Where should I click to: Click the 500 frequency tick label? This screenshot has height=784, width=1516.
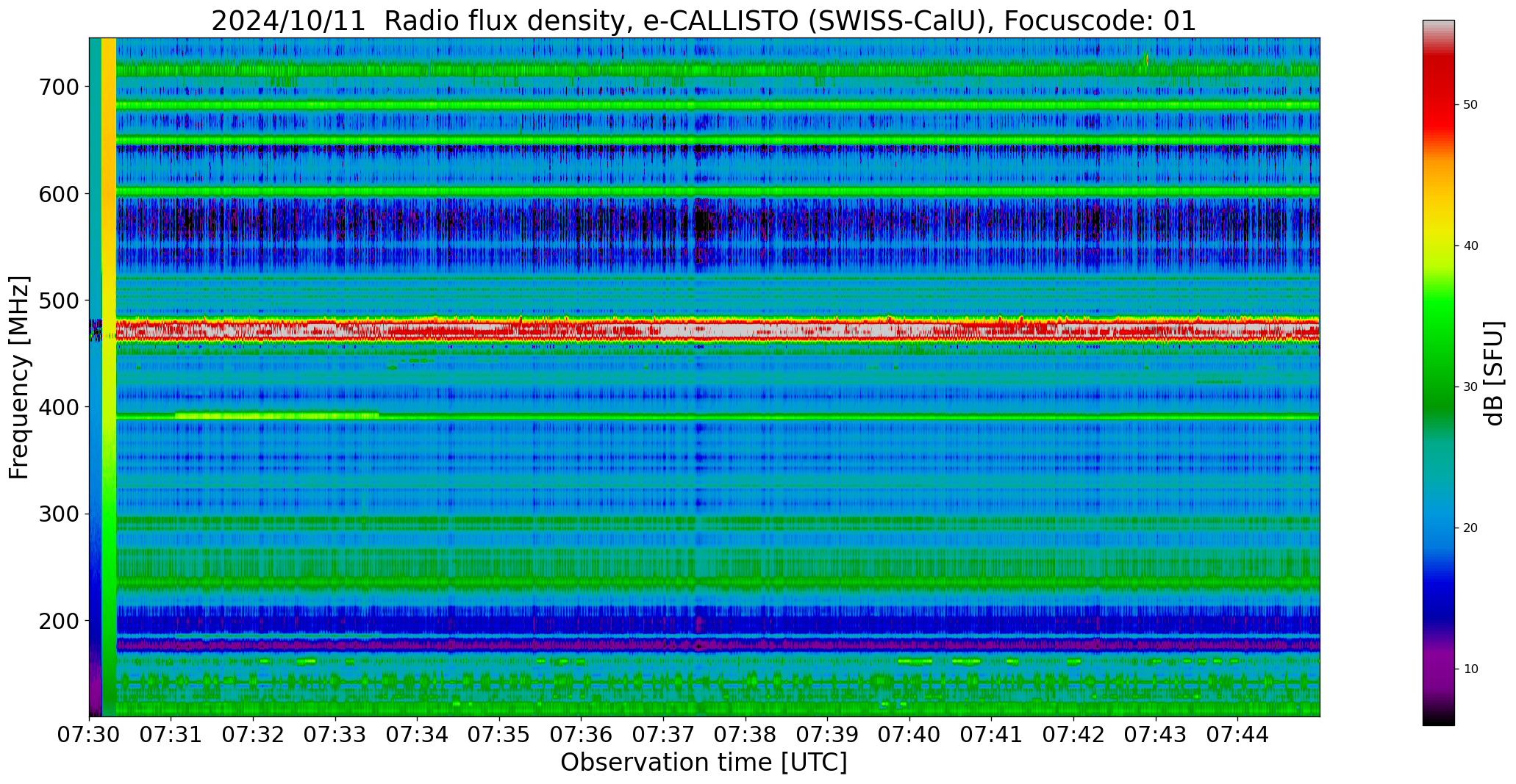tap(58, 301)
